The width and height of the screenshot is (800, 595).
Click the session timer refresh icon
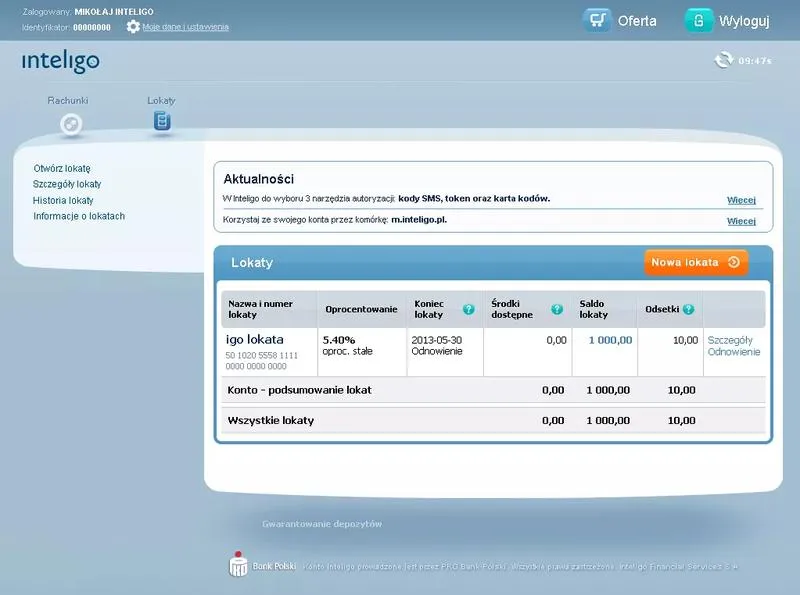point(723,60)
